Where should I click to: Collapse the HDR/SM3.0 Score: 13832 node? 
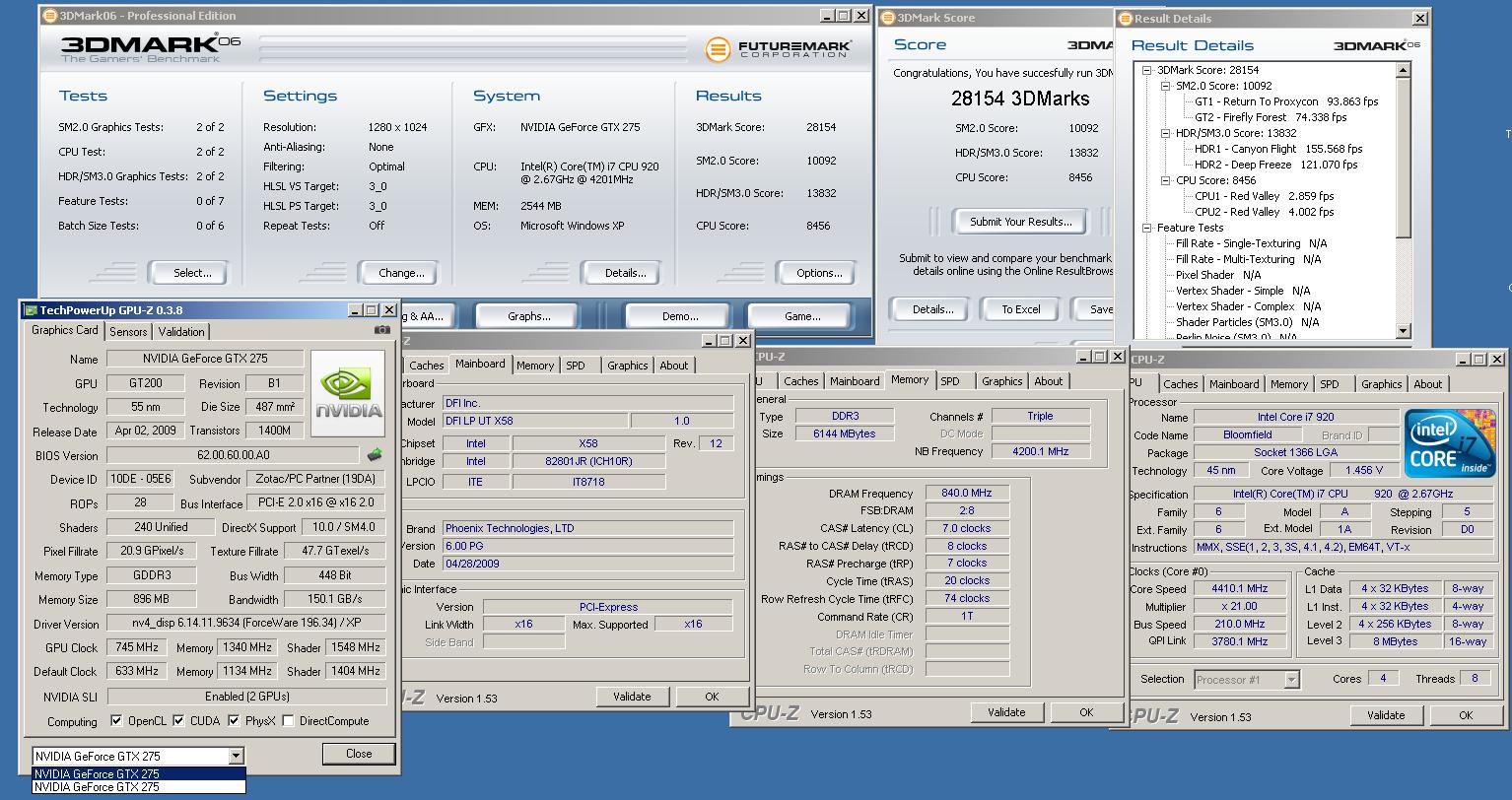coord(1166,133)
